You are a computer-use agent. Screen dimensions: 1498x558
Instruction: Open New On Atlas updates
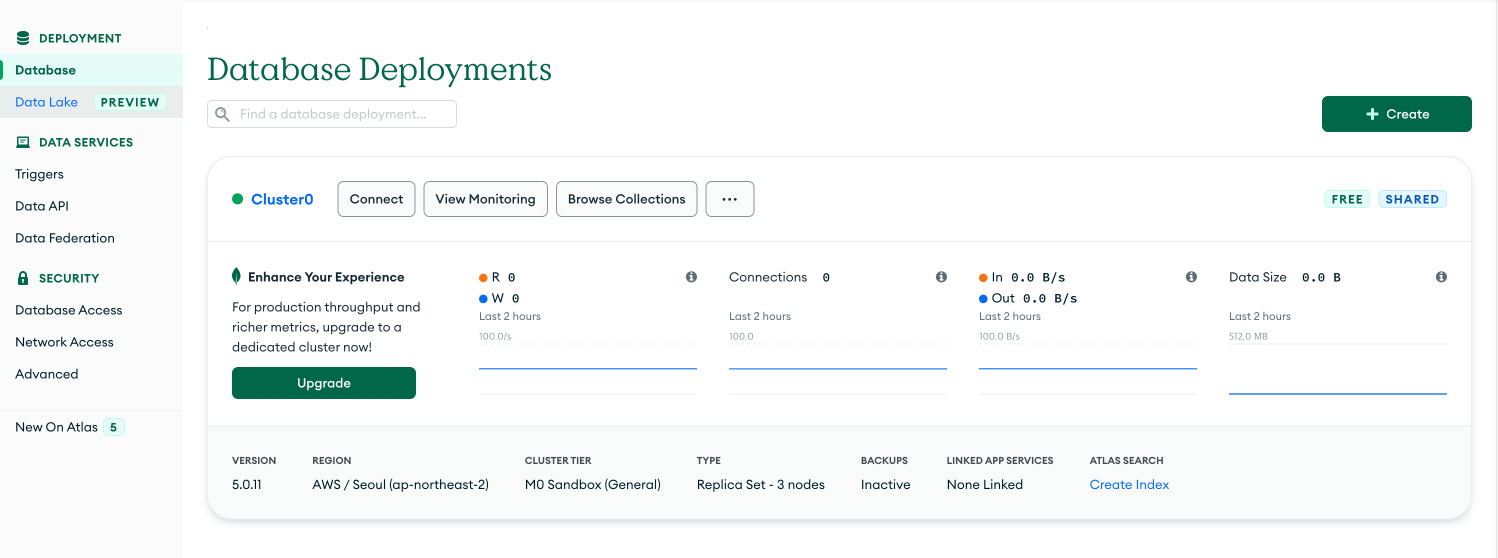tap(56, 427)
